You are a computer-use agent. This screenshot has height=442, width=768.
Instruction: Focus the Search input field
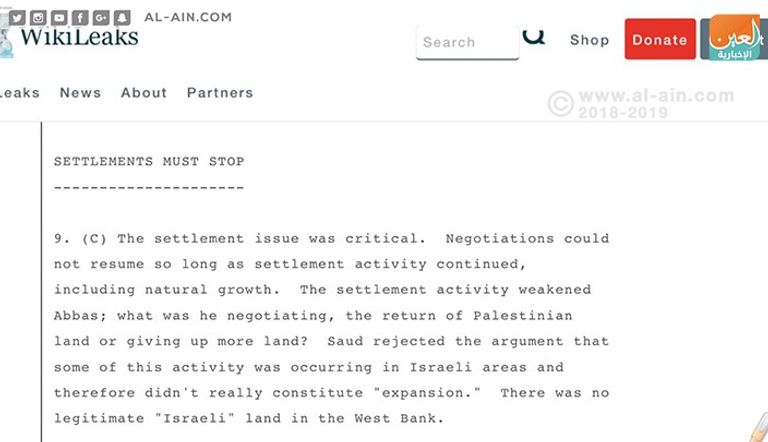467,42
